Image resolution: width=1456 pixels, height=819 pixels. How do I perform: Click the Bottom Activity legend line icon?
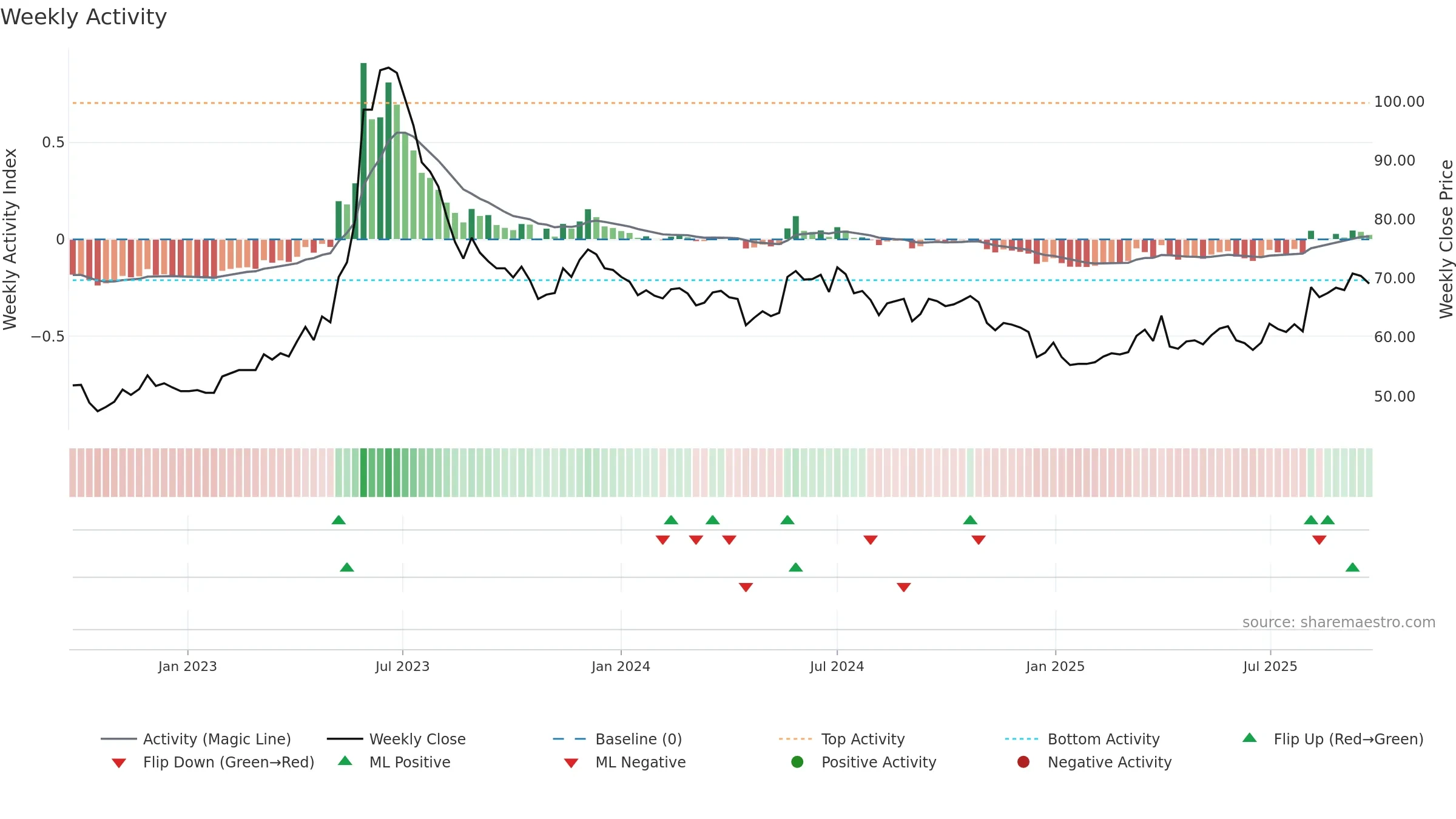(x=1022, y=739)
